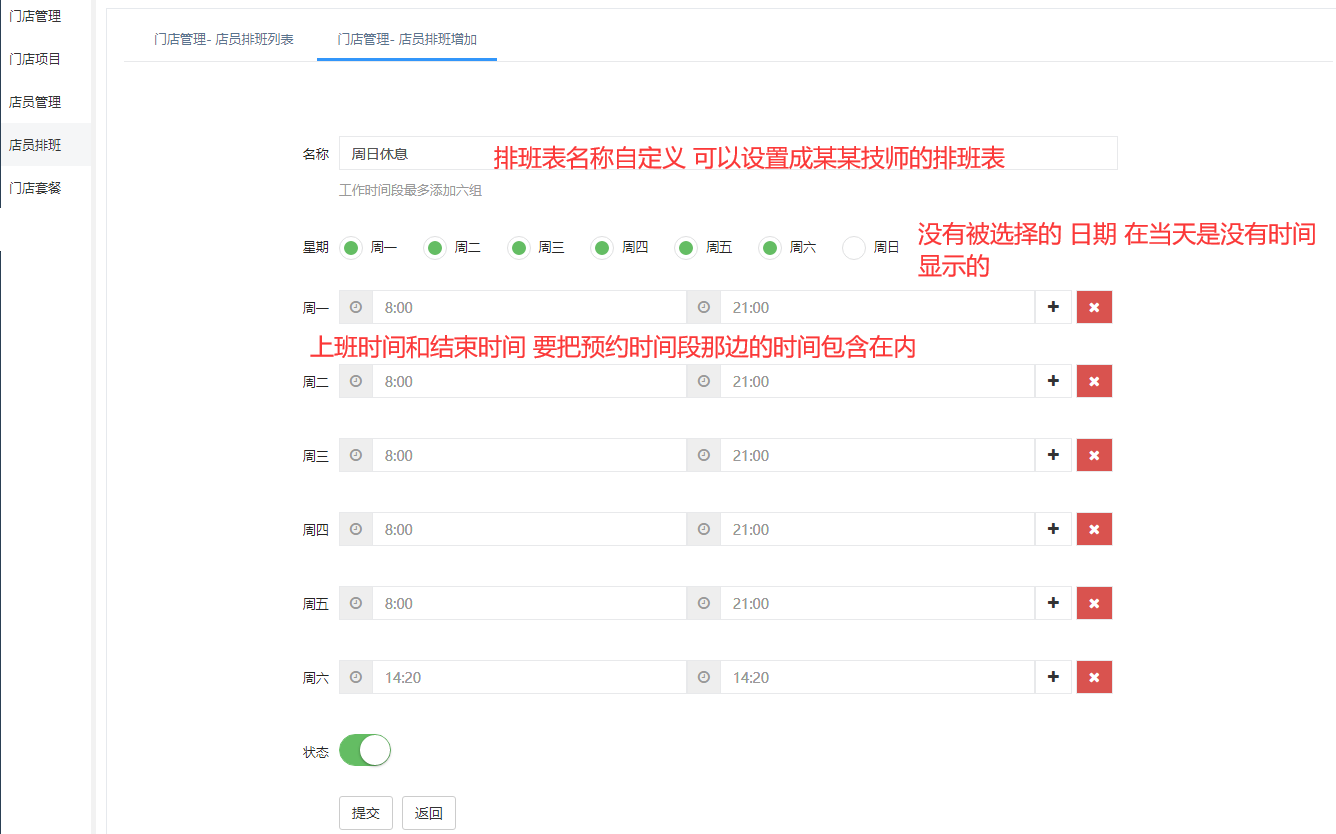Switch to the 店员排班列表 tab

coord(224,39)
